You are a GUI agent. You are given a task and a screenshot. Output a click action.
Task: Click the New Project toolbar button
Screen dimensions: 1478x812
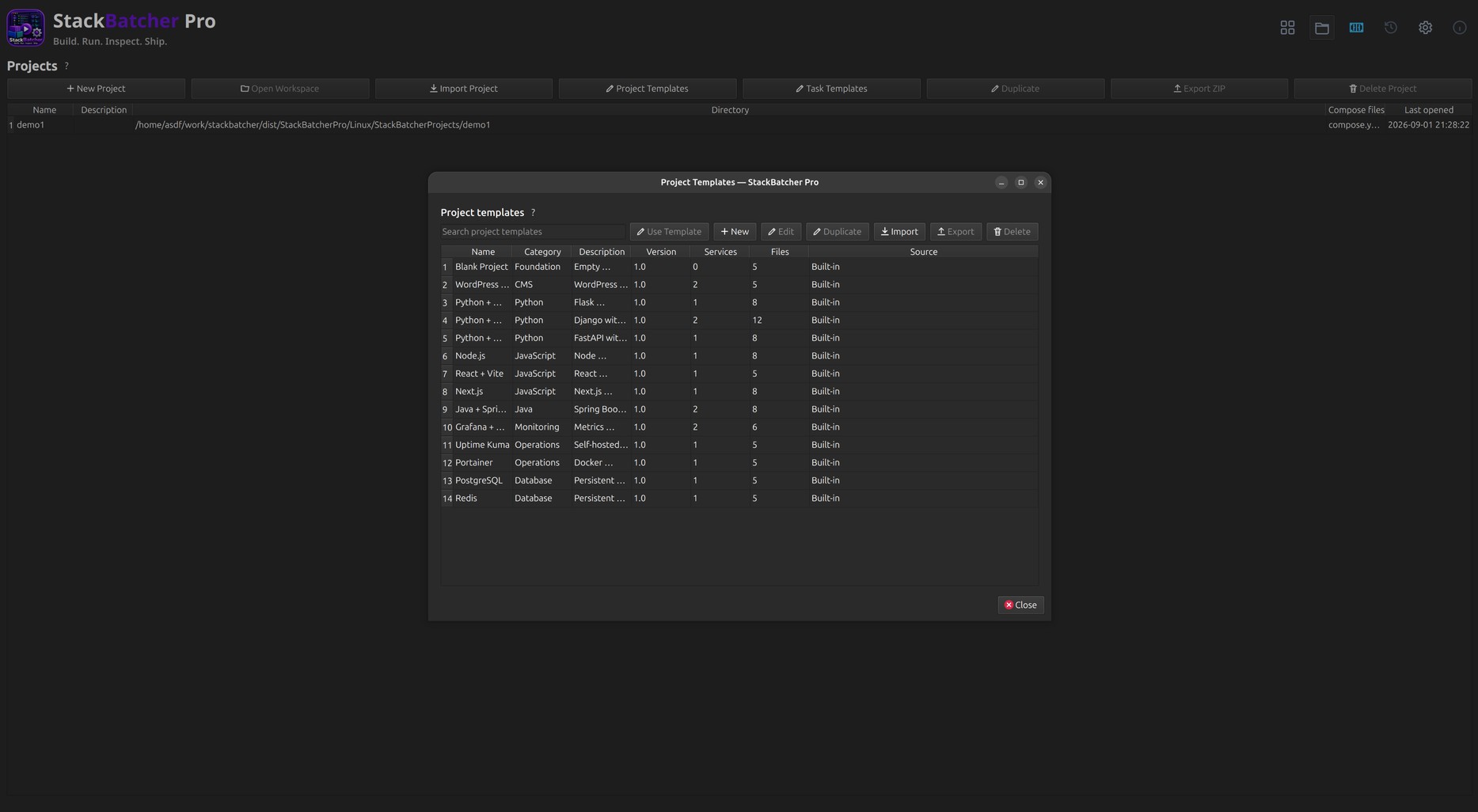(97, 89)
